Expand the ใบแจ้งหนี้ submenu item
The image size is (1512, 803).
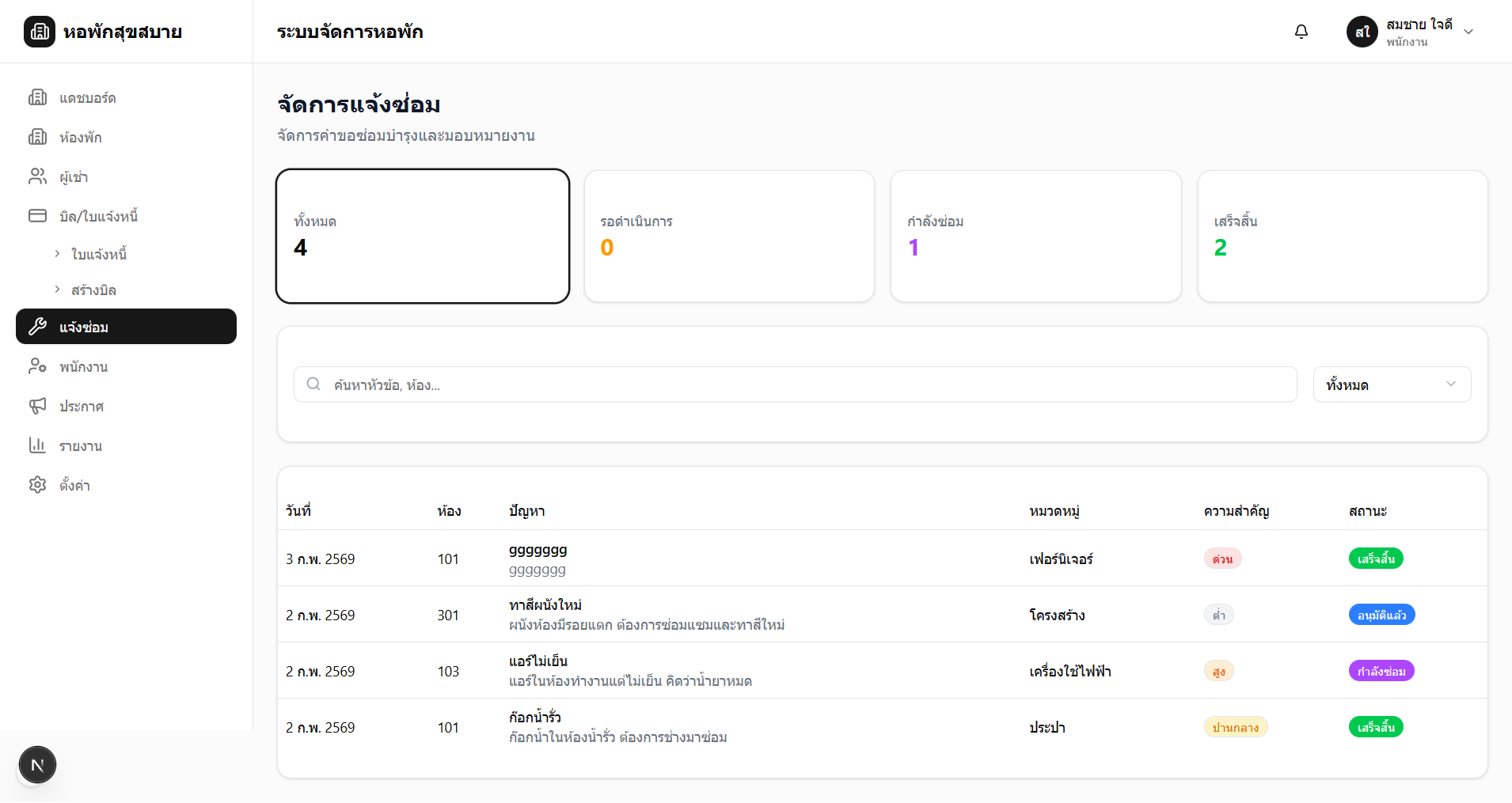click(x=99, y=254)
